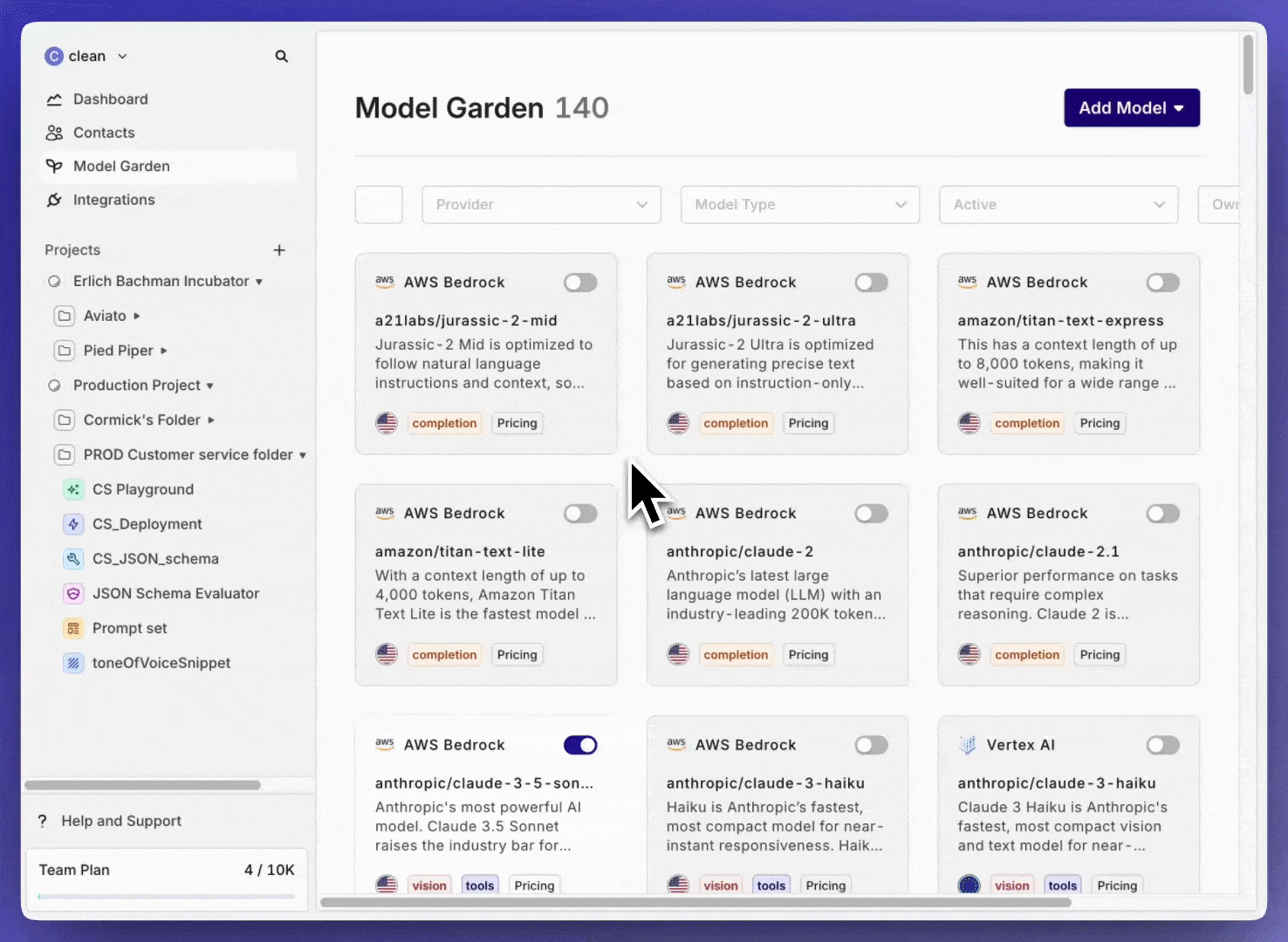Viewport: 1288px width, 942px height.
Task: Click the Cormick's Folder folder icon
Action: tap(65, 420)
